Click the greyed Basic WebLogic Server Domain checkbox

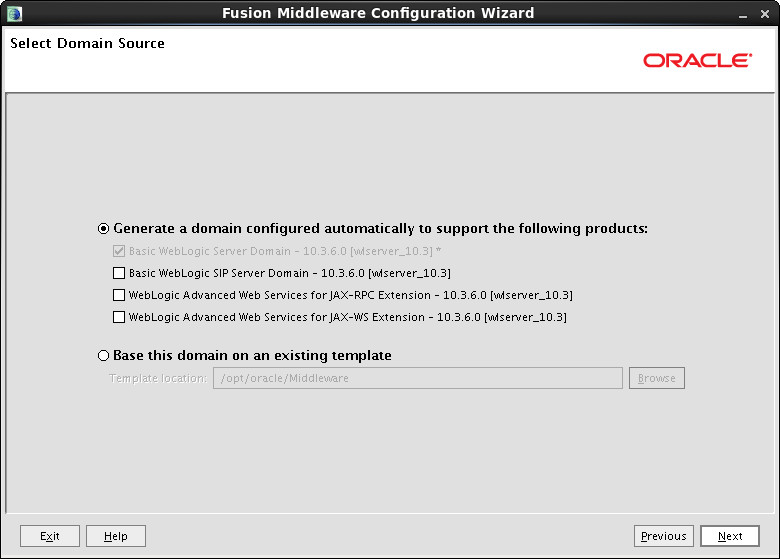point(119,251)
